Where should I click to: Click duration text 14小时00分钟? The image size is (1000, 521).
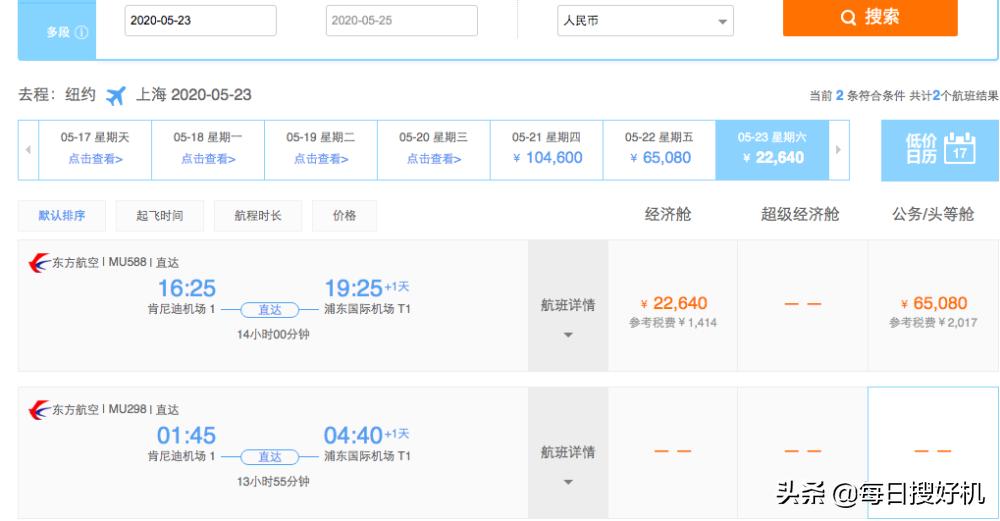pos(273,334)
